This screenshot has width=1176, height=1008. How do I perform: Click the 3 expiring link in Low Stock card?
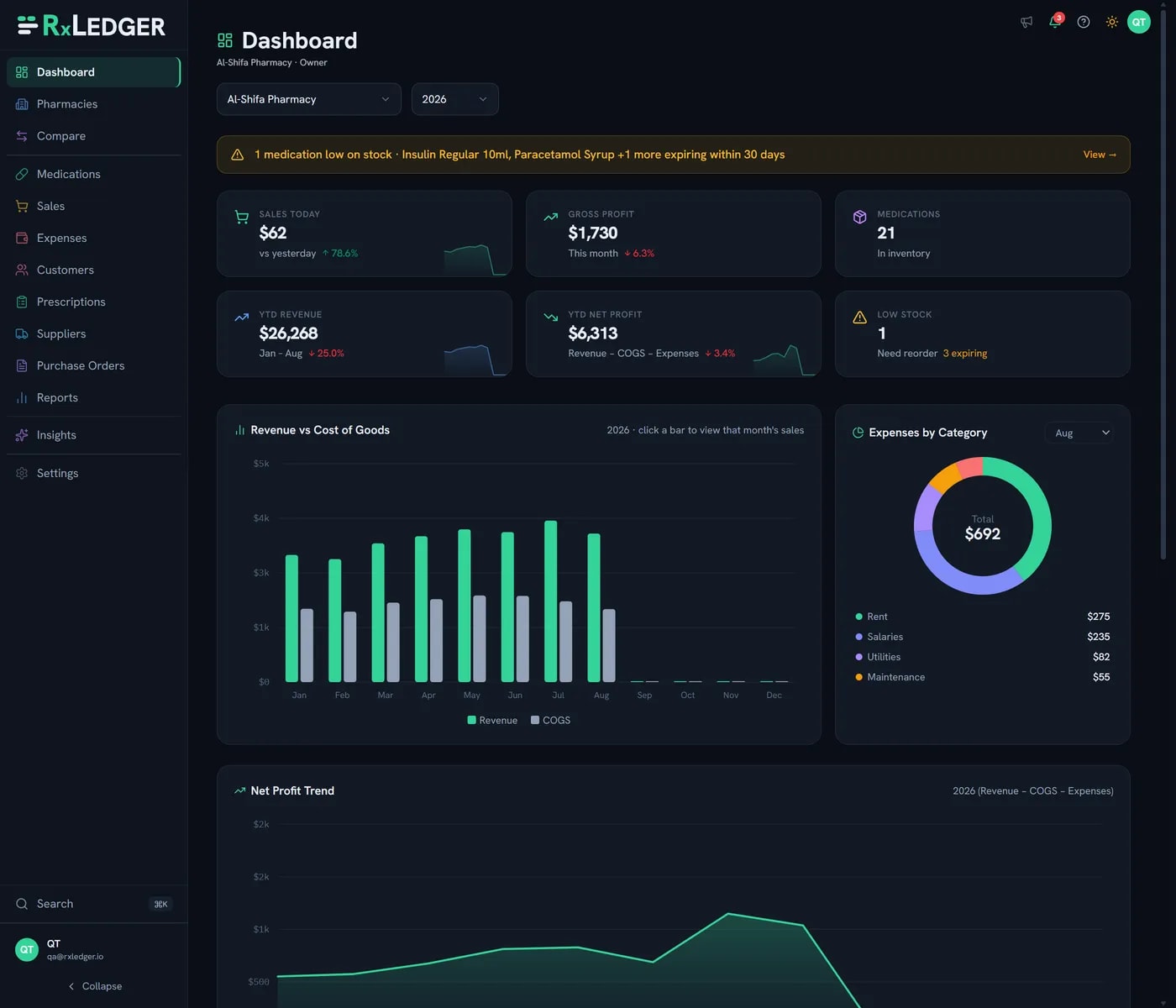coord(965,354)
